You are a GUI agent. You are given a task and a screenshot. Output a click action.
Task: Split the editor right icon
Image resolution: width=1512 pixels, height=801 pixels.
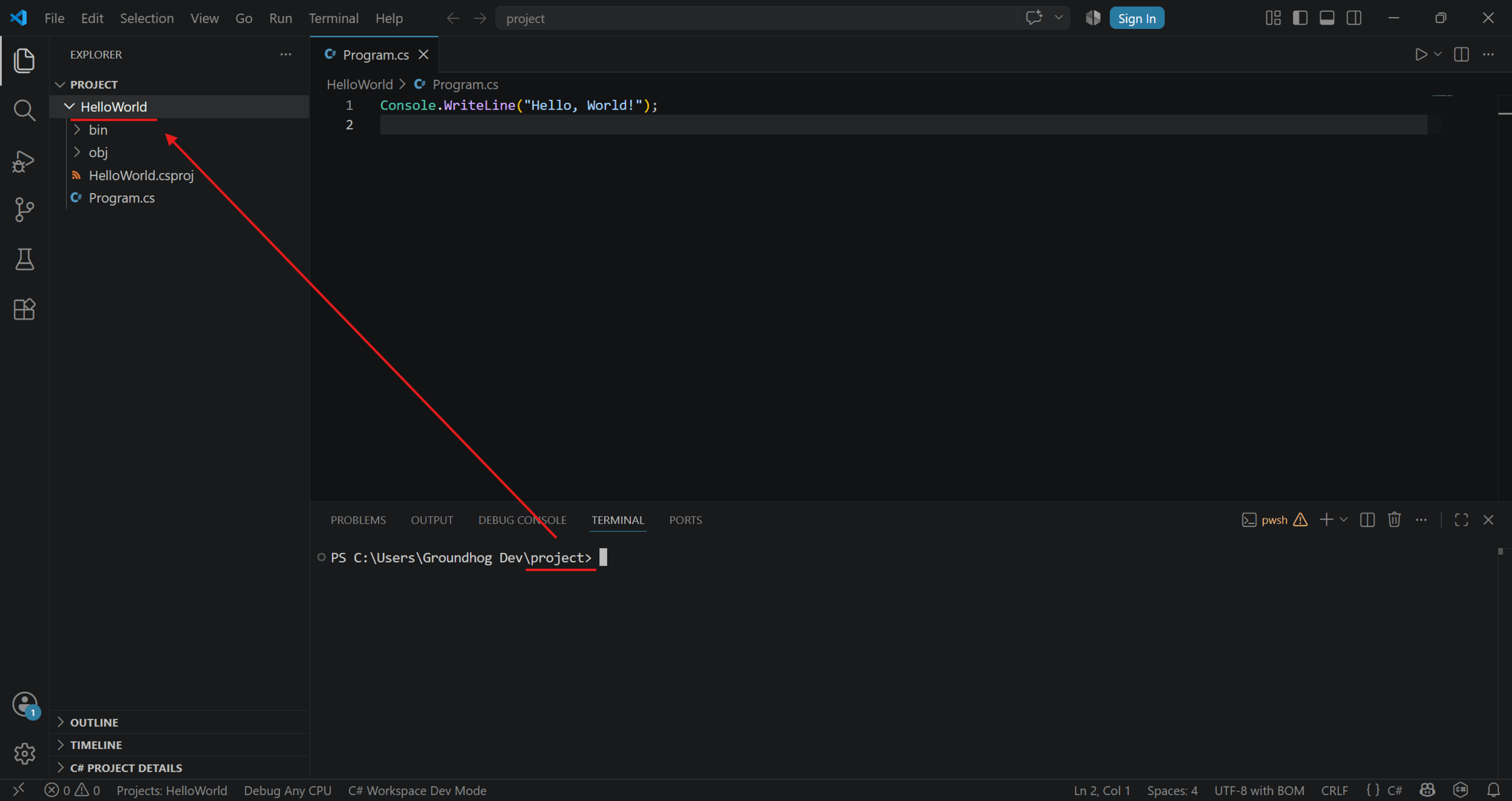click(x=1461, y=54)
